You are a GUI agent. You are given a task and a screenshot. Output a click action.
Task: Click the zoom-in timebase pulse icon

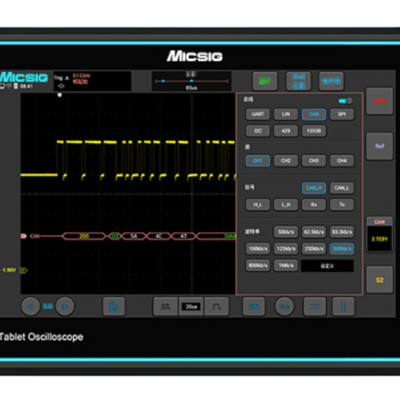click(x=217, y=306)
